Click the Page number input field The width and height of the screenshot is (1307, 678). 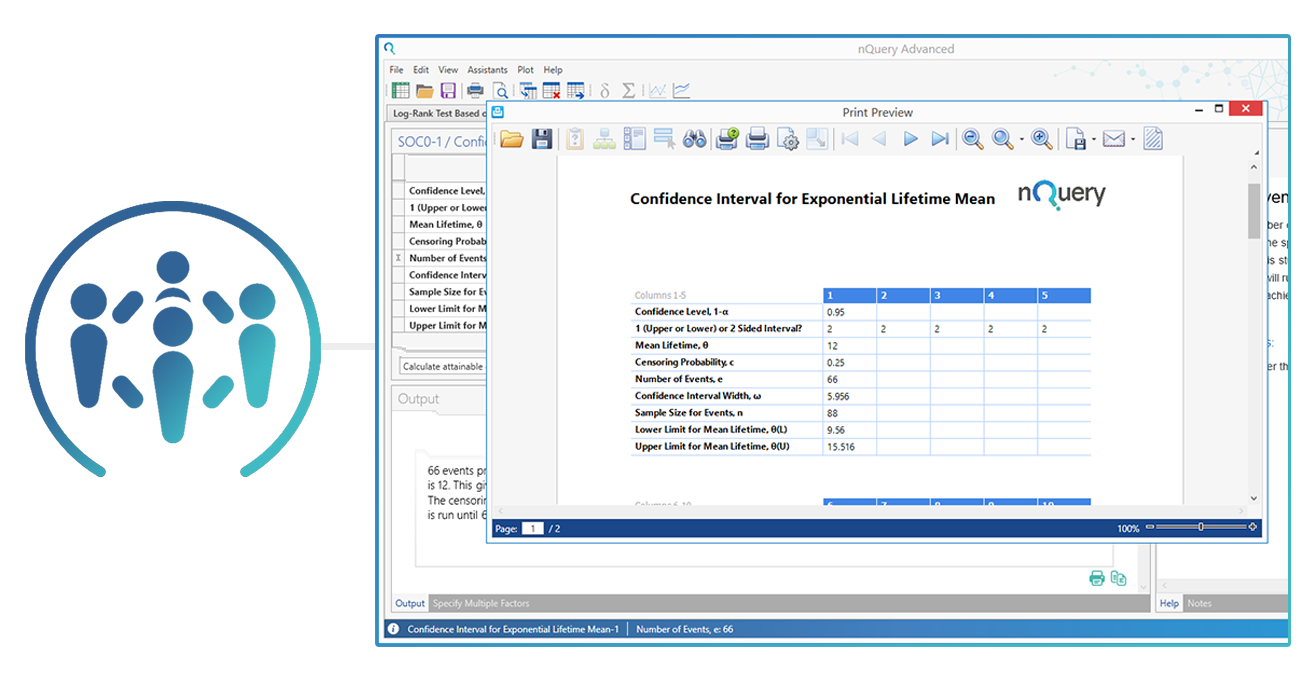tap(532, 528)
